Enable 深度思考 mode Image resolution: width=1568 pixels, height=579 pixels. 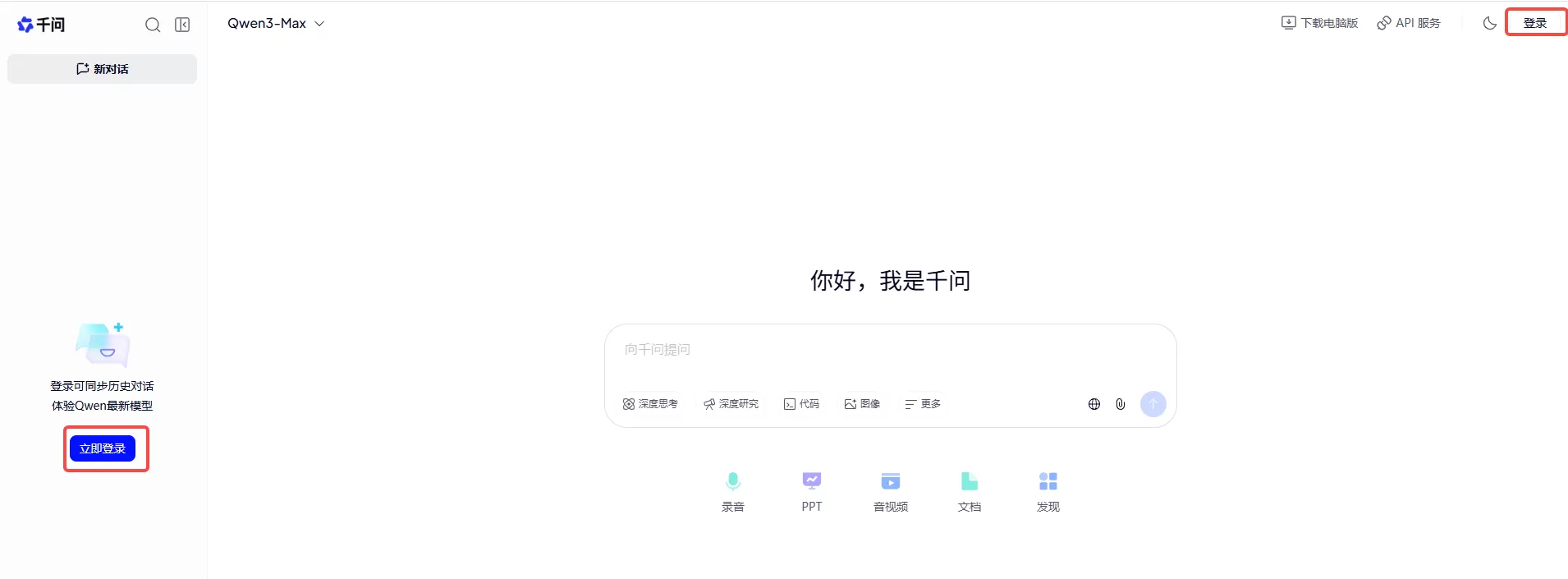click(650, 404)
